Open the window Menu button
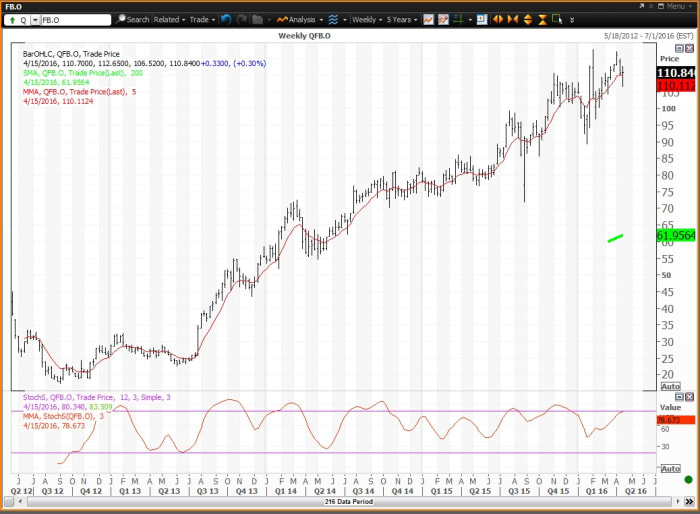 (x=673, y=6)
